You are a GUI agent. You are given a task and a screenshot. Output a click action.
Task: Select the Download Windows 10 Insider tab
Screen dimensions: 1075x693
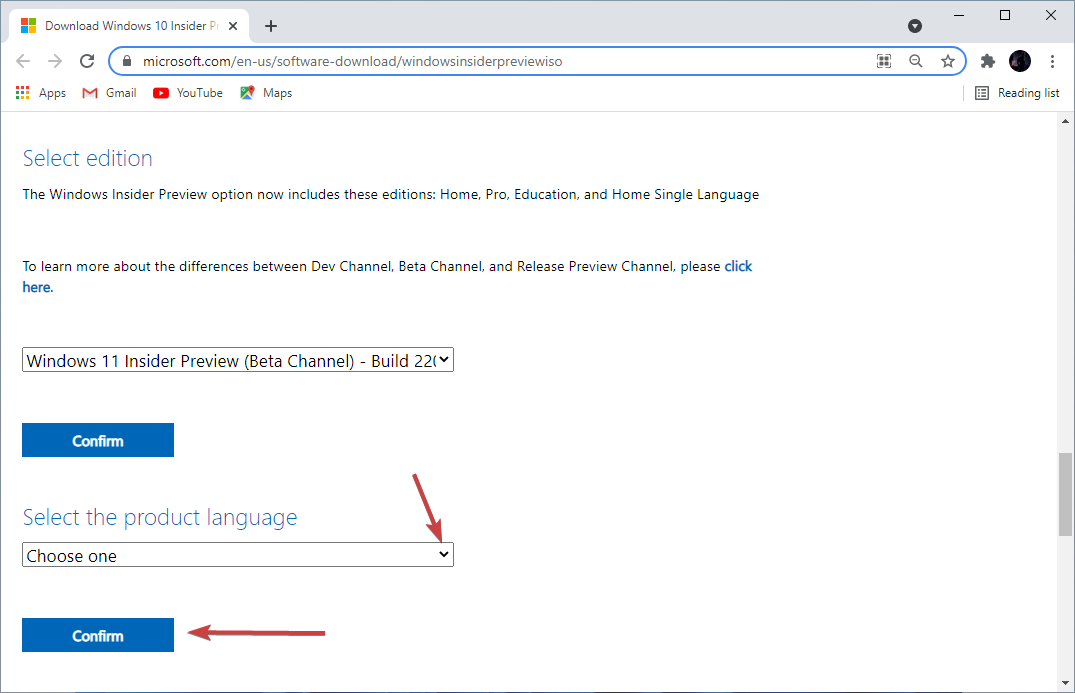[x=127, y=26]
